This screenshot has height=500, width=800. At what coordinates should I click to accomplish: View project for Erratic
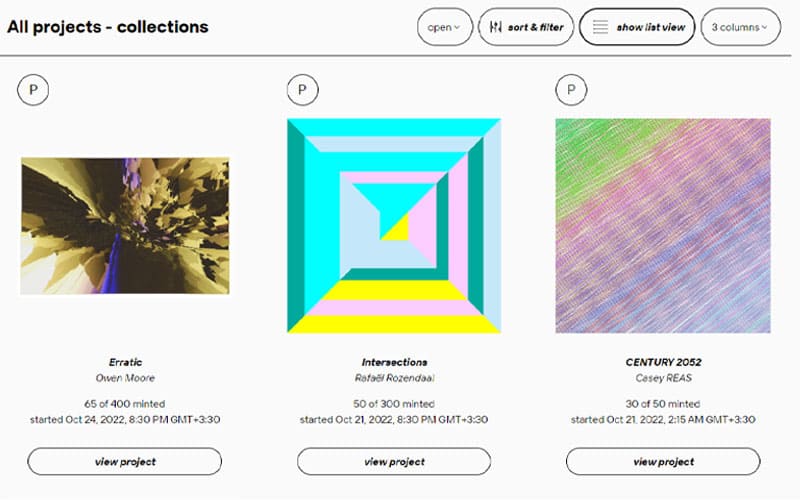(124, 461)
